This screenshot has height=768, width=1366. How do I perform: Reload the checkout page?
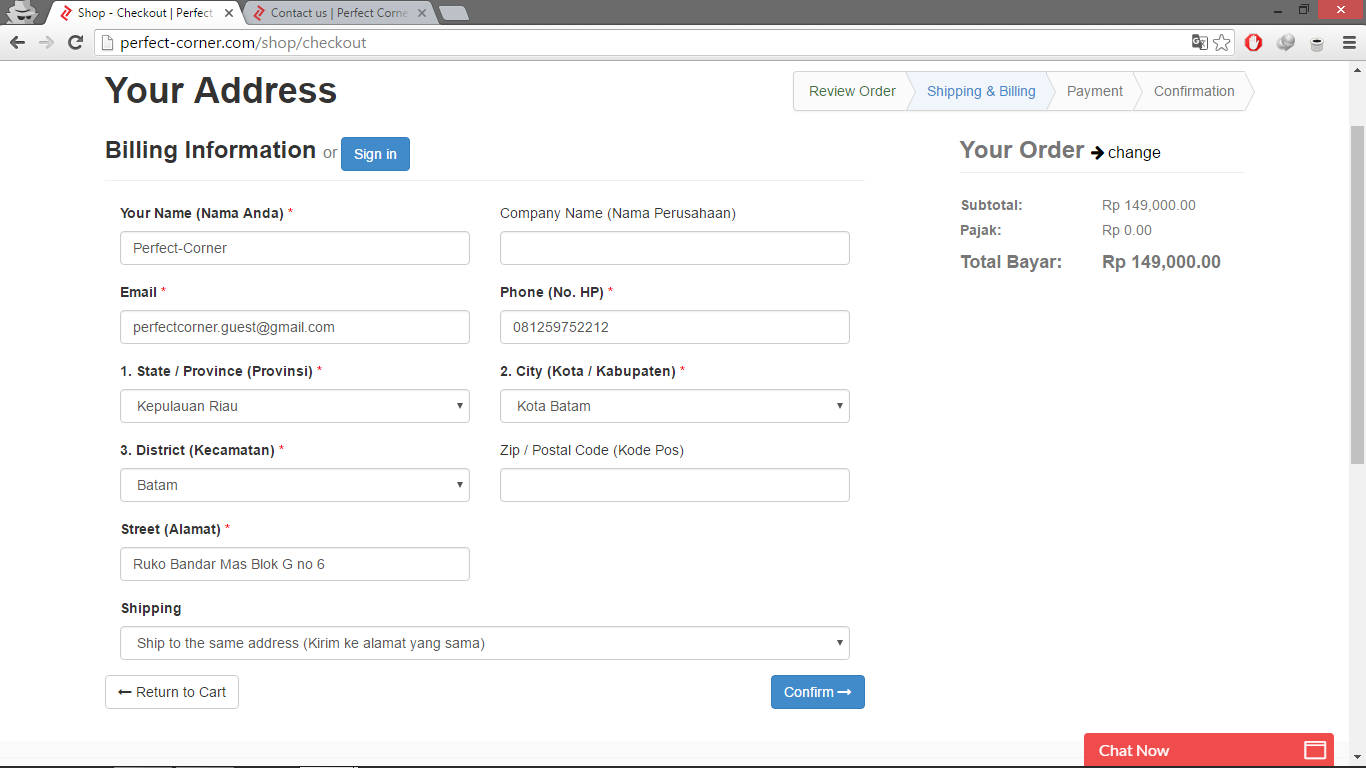(75, 42)
